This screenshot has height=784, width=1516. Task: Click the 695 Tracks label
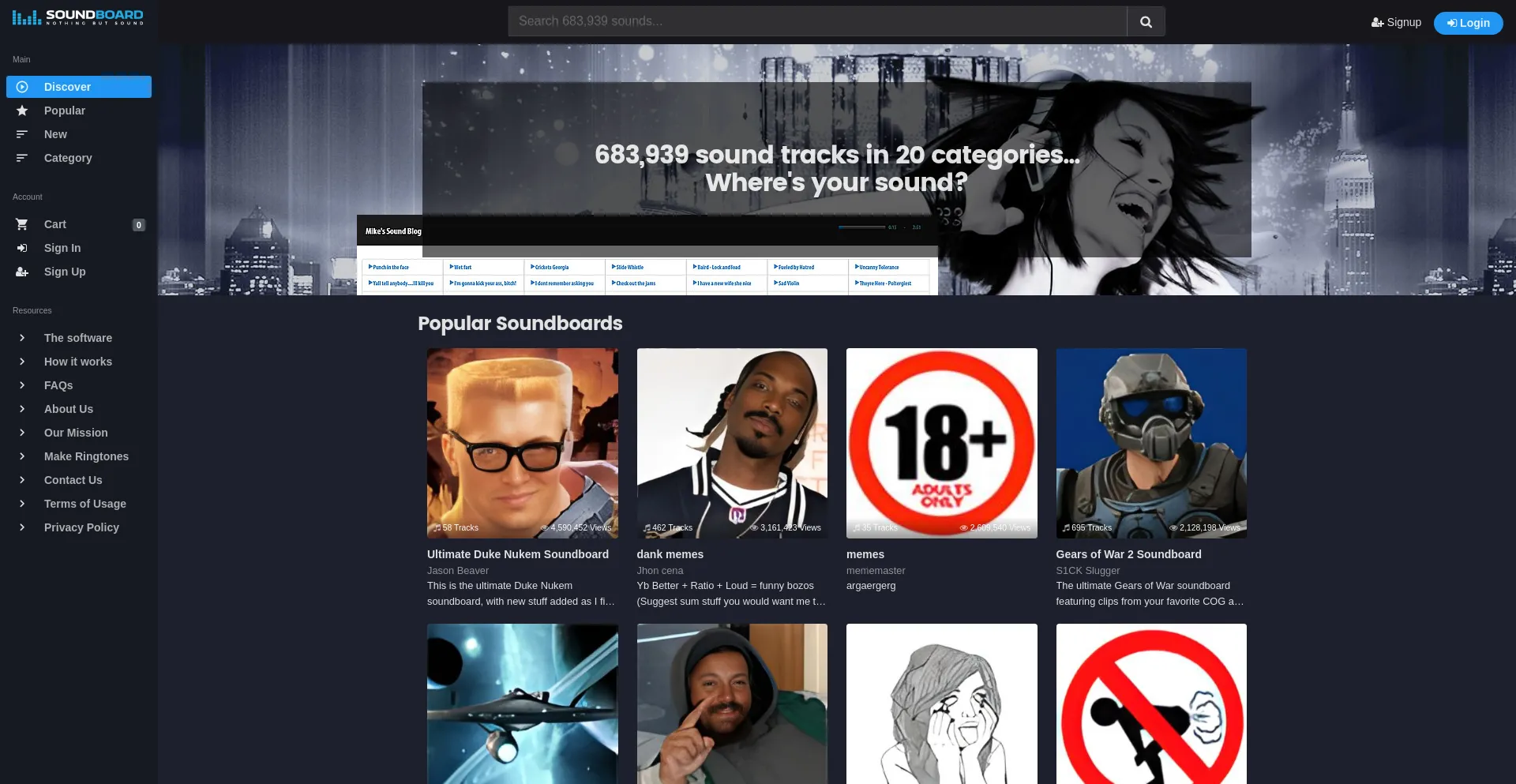click(1086, 527)
